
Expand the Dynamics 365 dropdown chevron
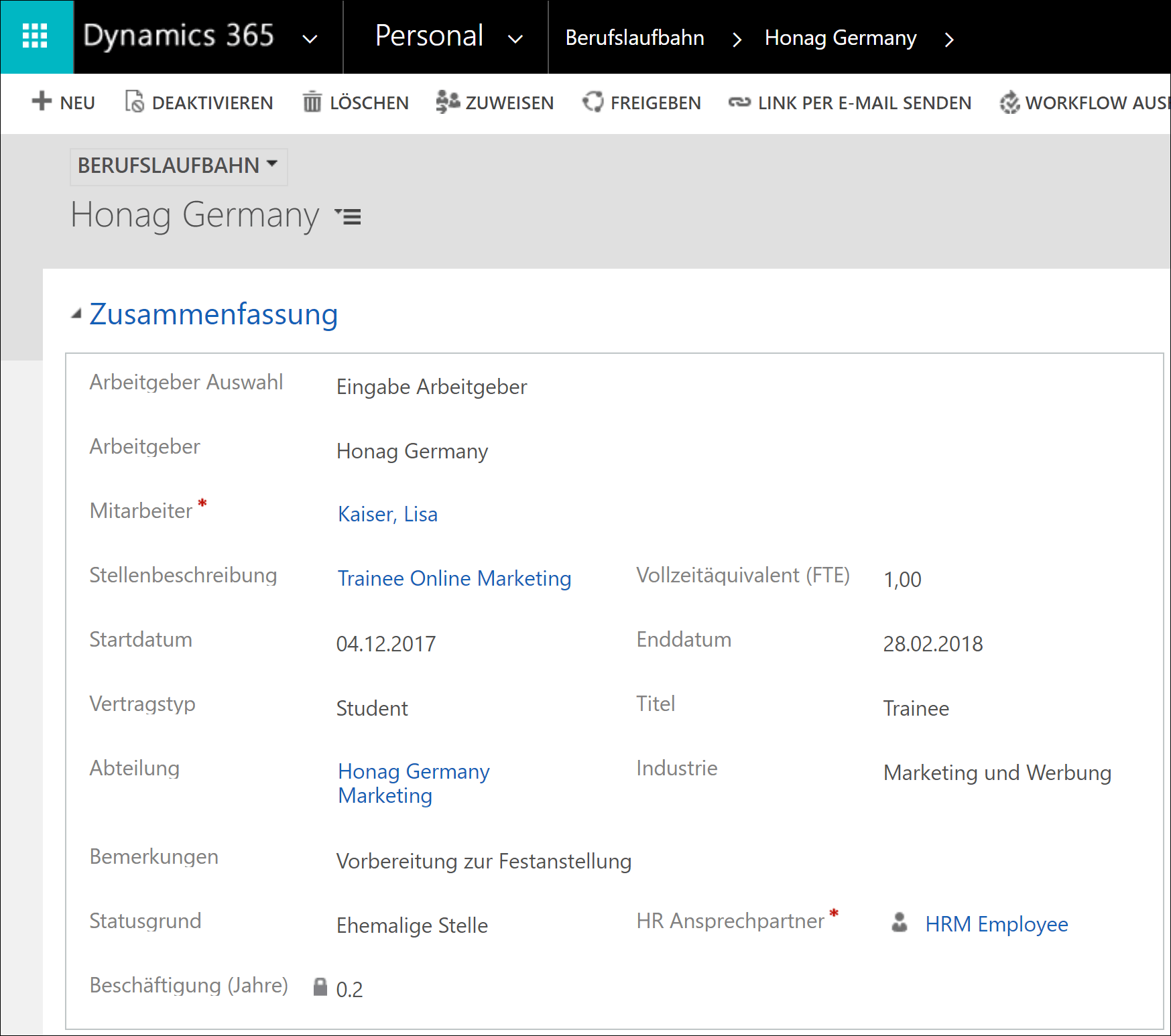[x=310, y=39]
